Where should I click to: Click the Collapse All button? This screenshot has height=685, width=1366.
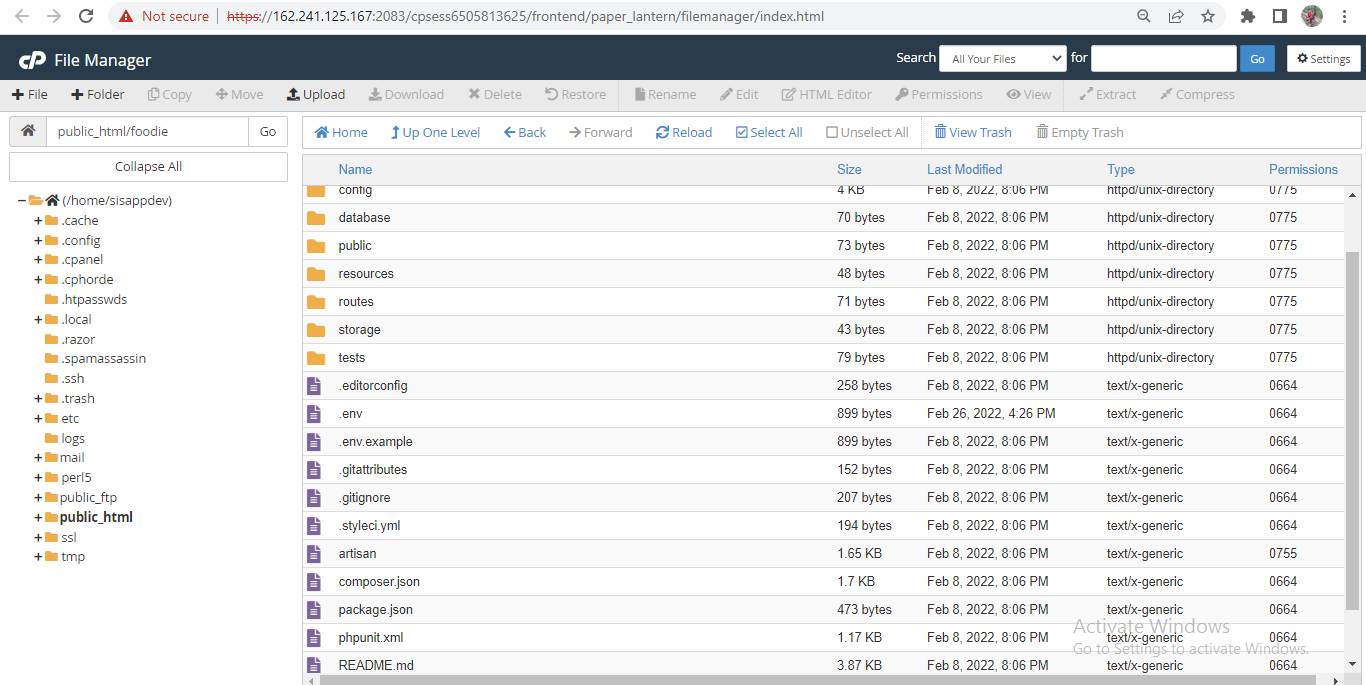148,167
